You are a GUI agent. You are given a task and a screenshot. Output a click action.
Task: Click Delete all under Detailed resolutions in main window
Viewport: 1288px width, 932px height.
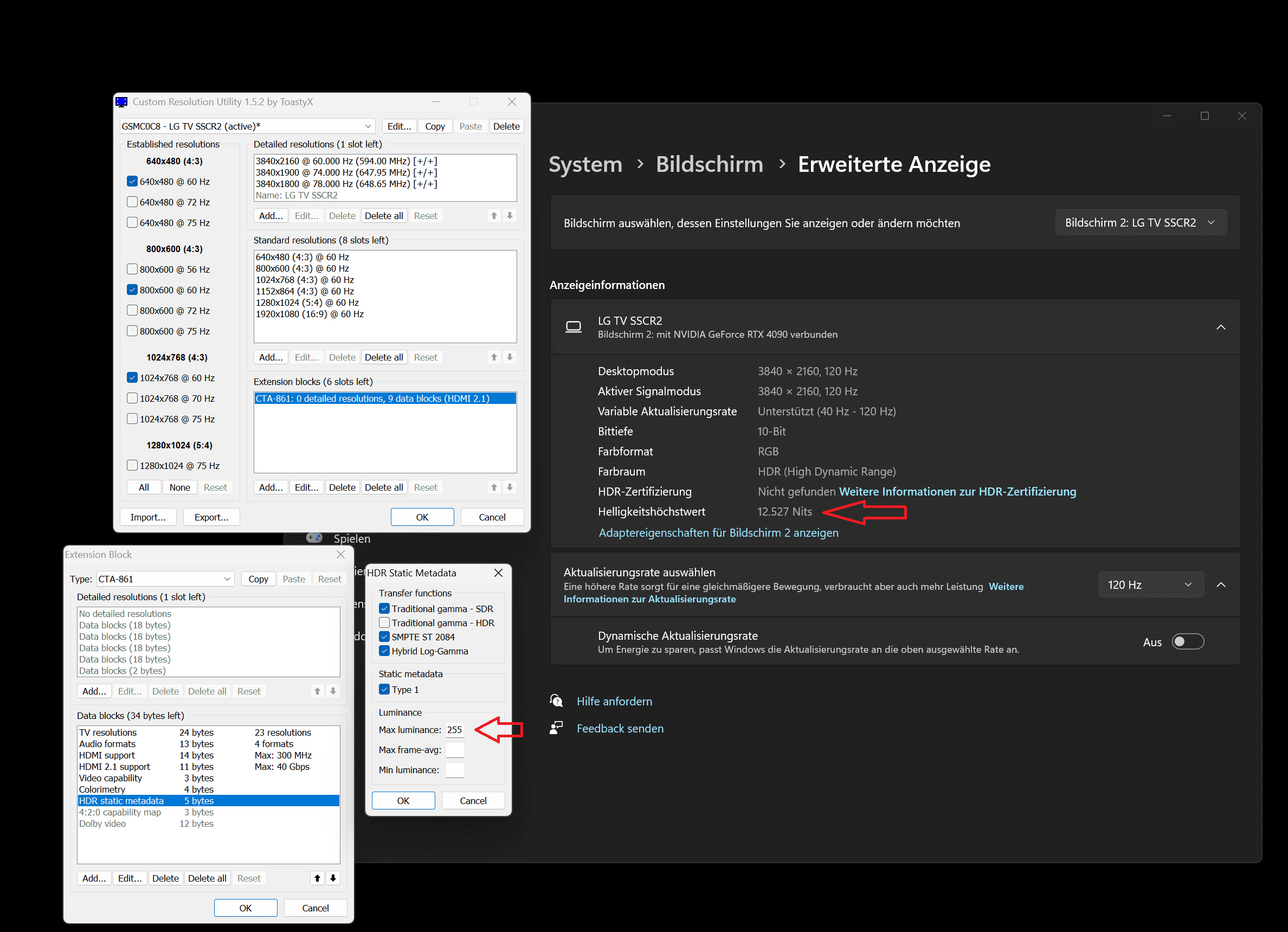coord(384,216)
